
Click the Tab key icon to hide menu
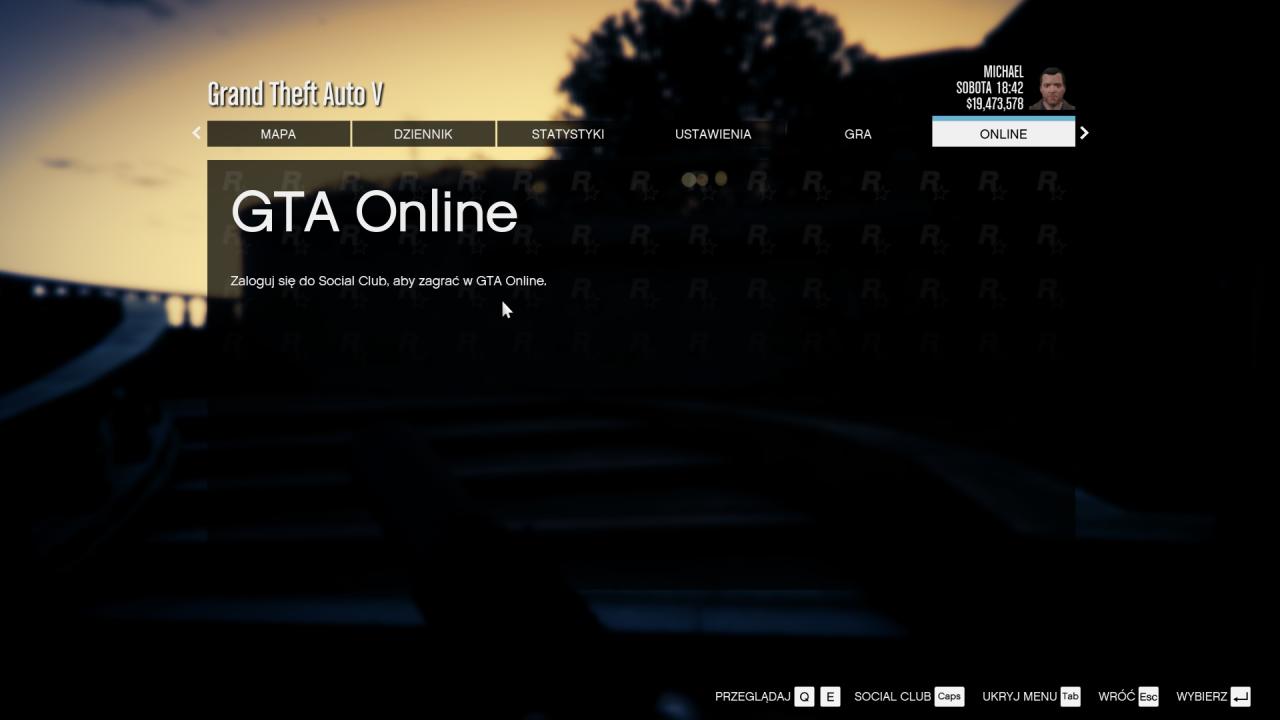point(1070,697)
